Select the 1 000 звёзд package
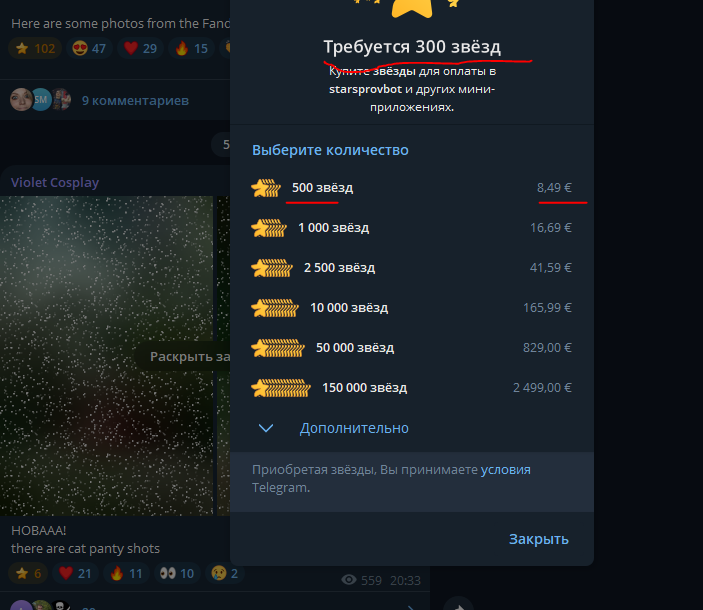703x610 pixels. pyautogui.click(x=412, y=228)
